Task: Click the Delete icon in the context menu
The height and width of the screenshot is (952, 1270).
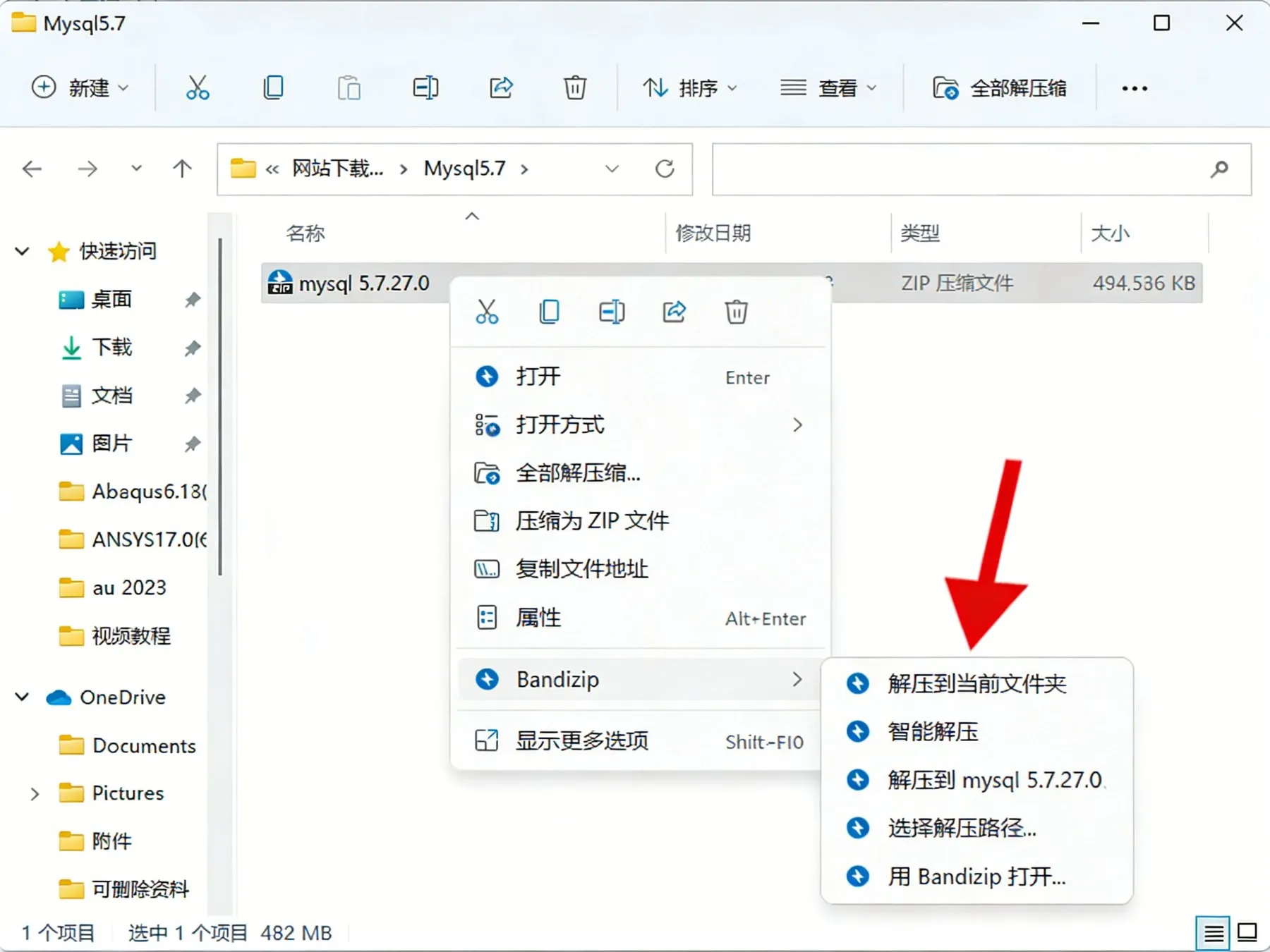Action: pyautogui.click(x=736, y=312)
